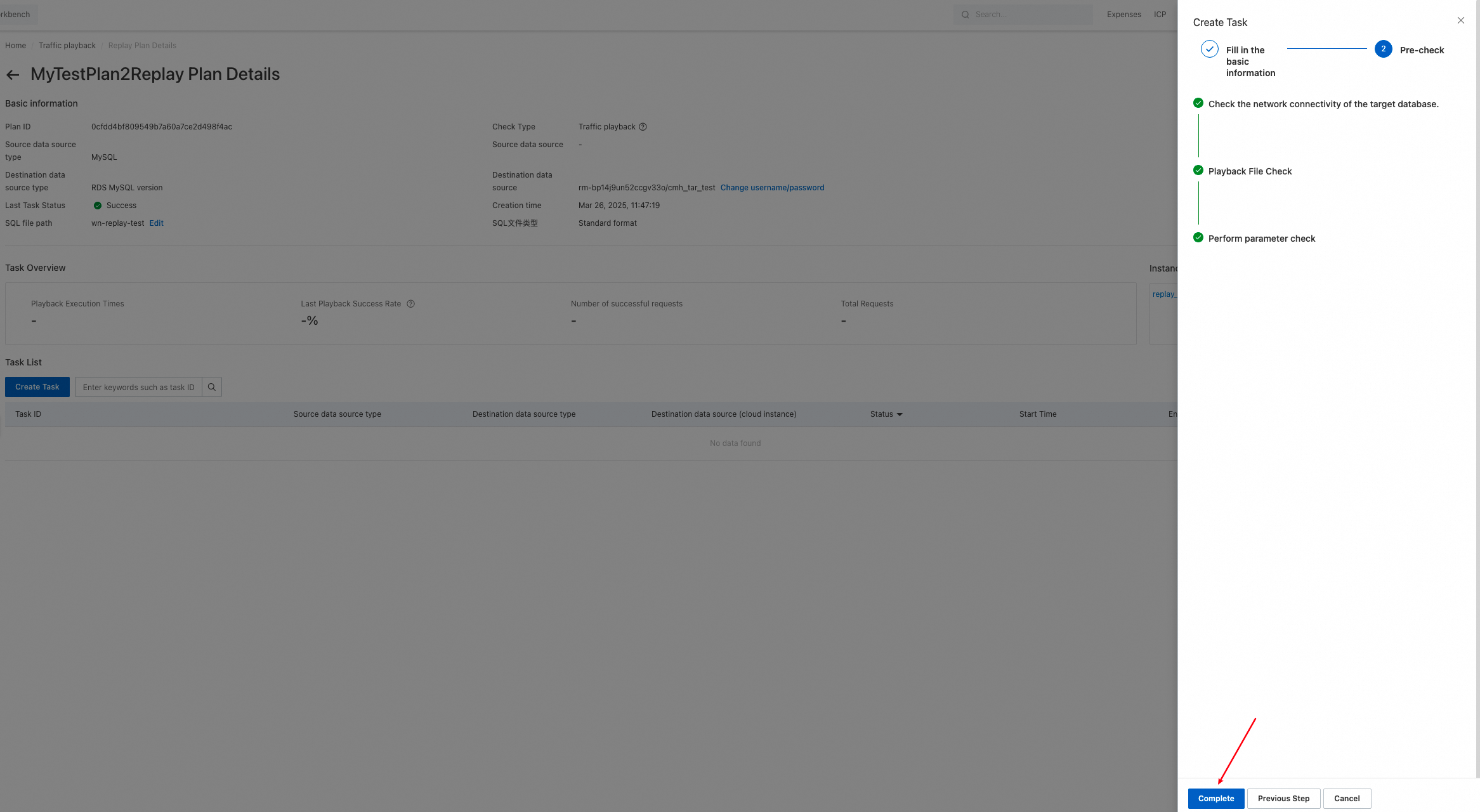The height and width of the screenshot is (812, 1480).
Task: Expand the Status column filter dropdown
Action: coord(899,414)
